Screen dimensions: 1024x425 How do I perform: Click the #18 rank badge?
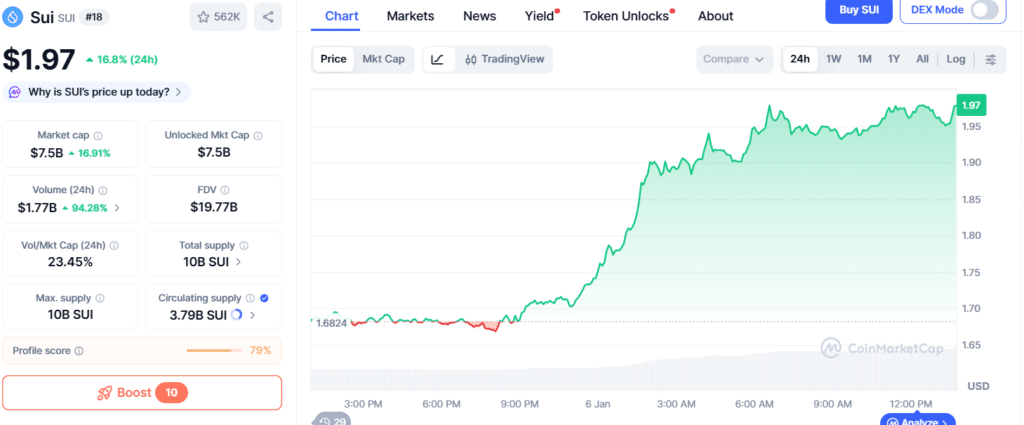tap(94, 18)
